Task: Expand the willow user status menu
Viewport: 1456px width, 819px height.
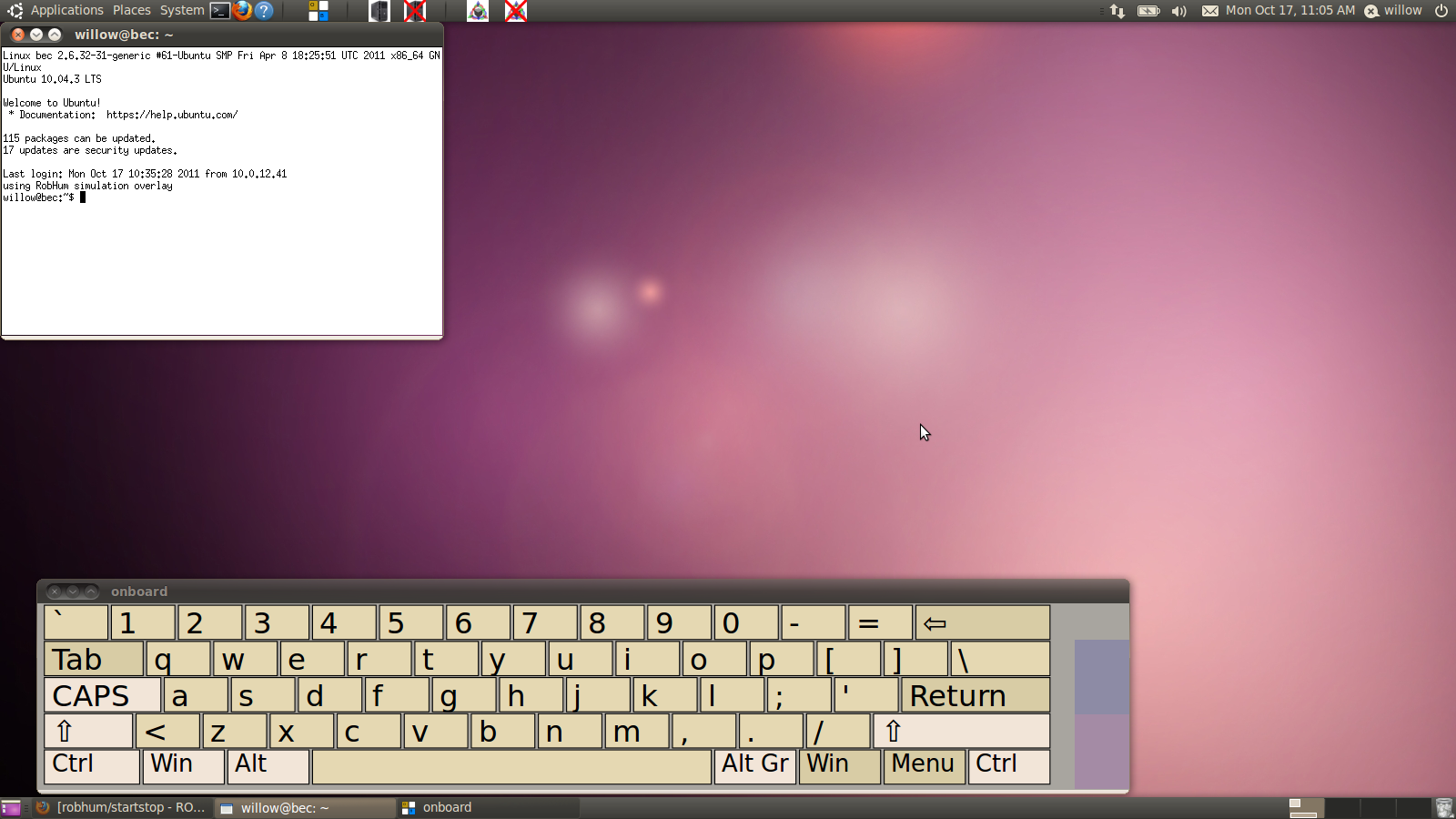Action: tap(1393, 11)
